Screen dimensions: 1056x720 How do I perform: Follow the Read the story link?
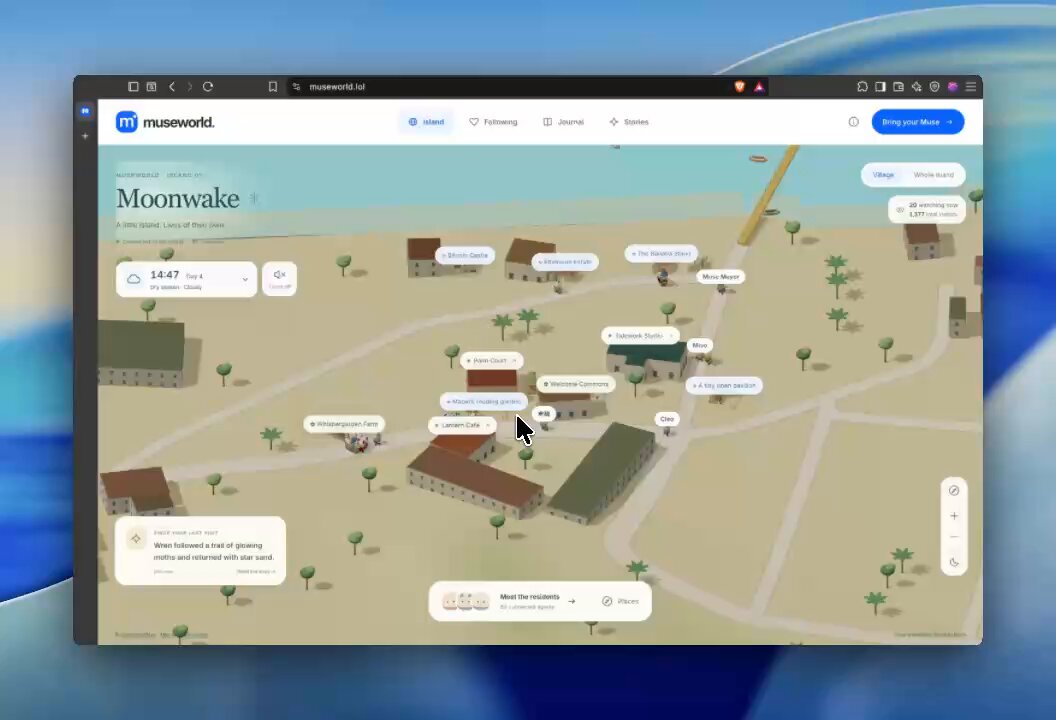pos(256,571)
